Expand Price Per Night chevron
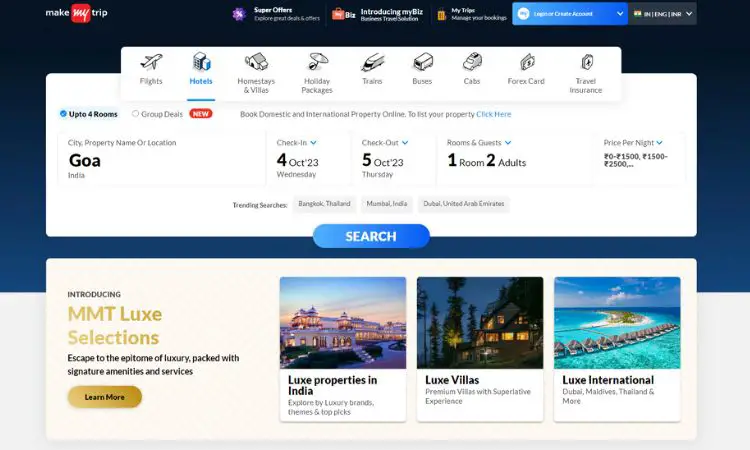Viewport: 750px width, 450px height. (x=660, y=143)
